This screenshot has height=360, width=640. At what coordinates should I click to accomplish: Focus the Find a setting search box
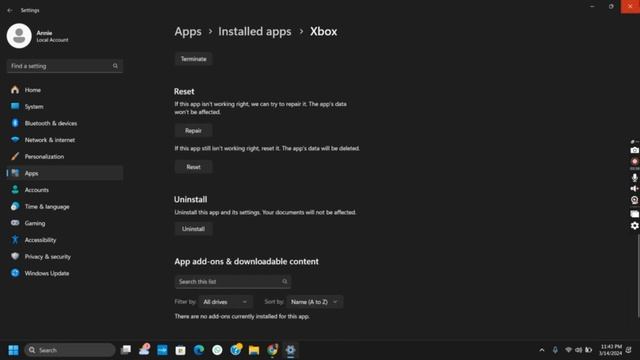64,66
